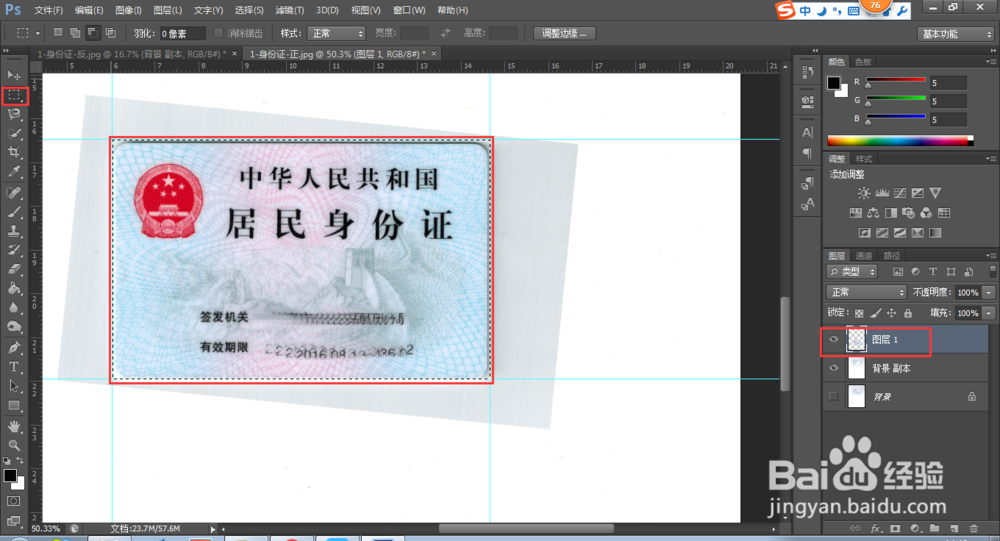Click the 调整边缘 button
1000x541 pixels.
(x=564, y=33)
